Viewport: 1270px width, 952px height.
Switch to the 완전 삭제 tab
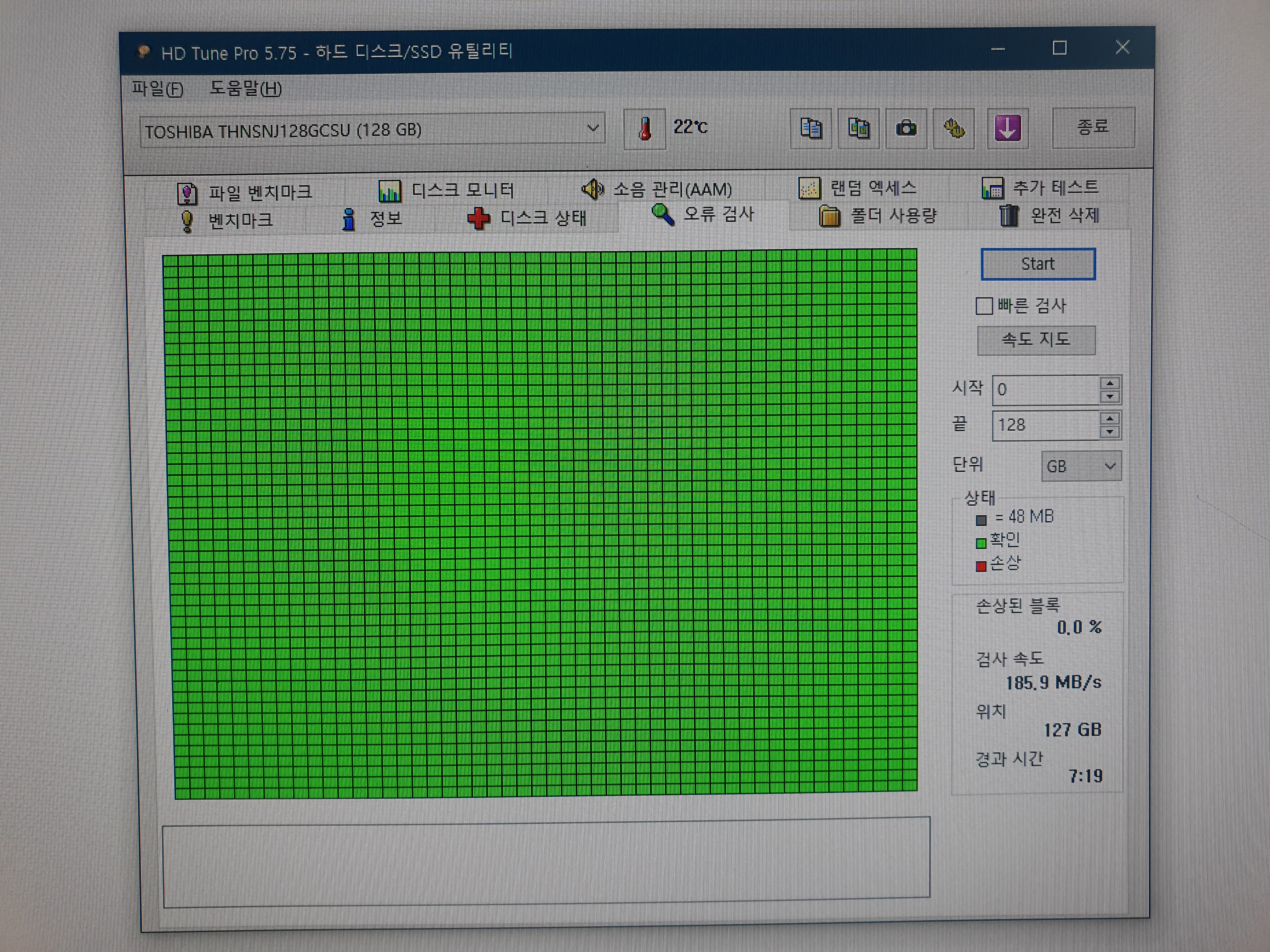click(1049, 216)
